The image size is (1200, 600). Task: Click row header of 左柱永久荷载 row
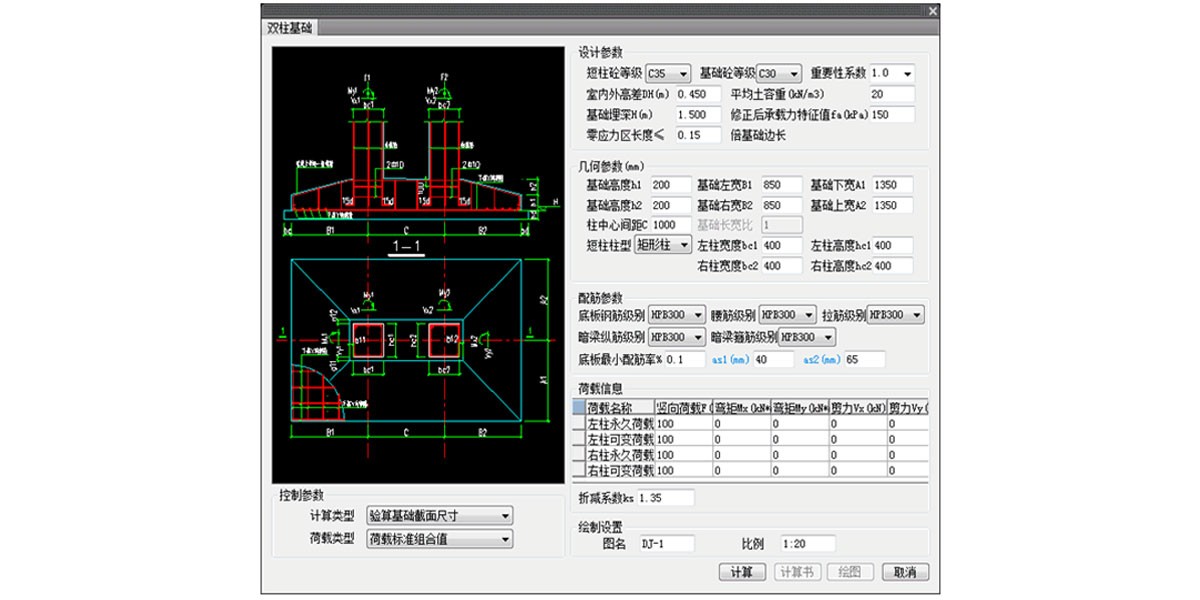click(x=579, y=424)
